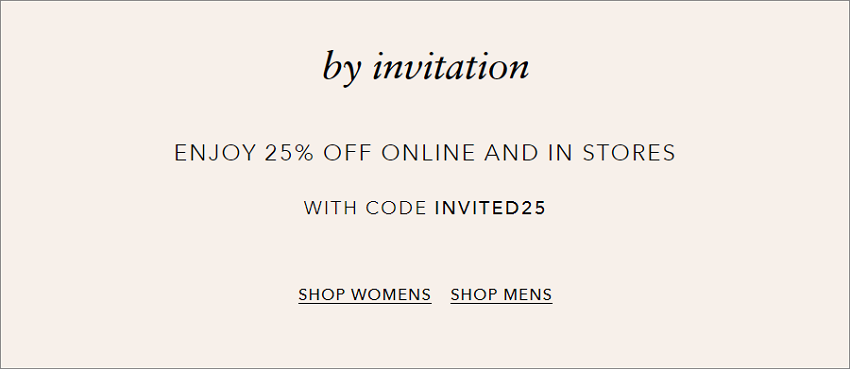This screenshot has width=850, height=369.
Task: Click 'SHOP' in the Shop Womens link
Action: click(x=321, y=295)
